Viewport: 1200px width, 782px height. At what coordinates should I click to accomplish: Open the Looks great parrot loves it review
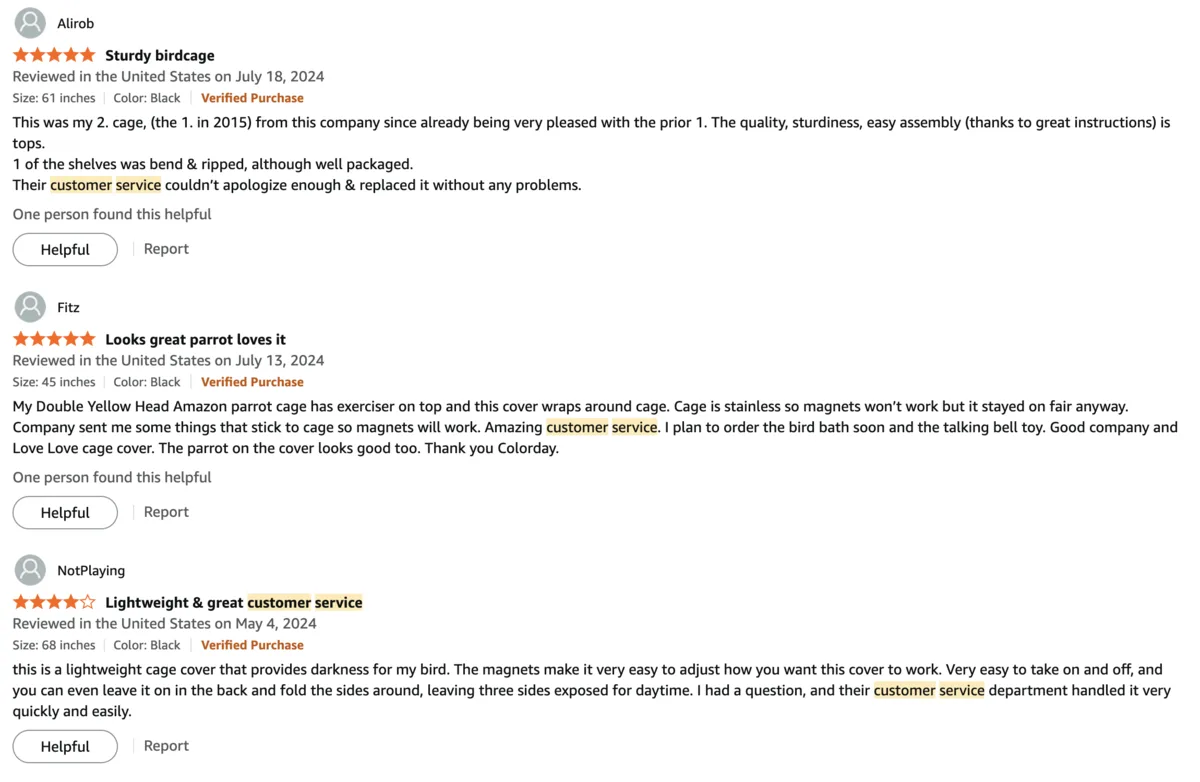tap(195, 339)
